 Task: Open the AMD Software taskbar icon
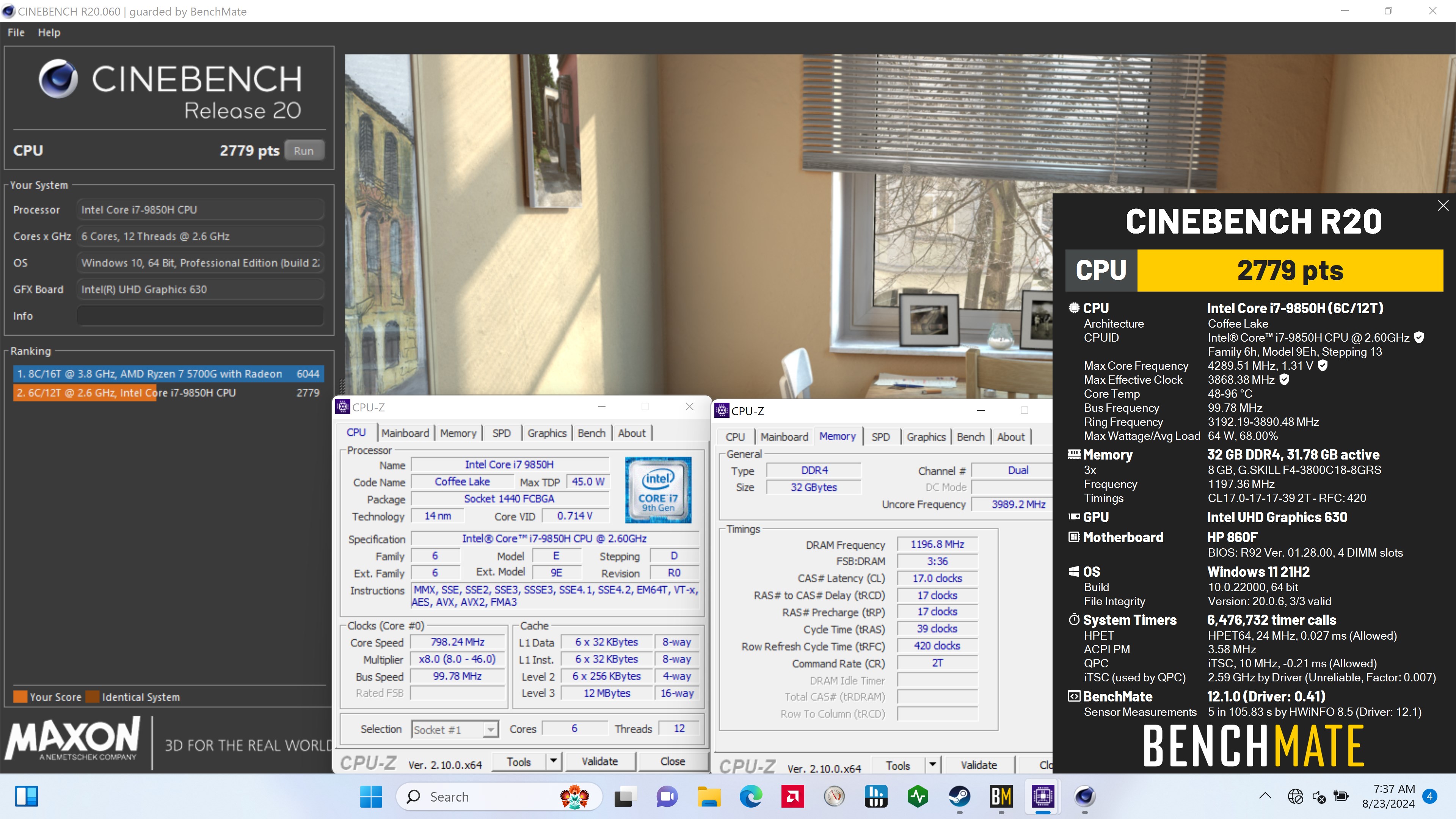click(792, 796)
